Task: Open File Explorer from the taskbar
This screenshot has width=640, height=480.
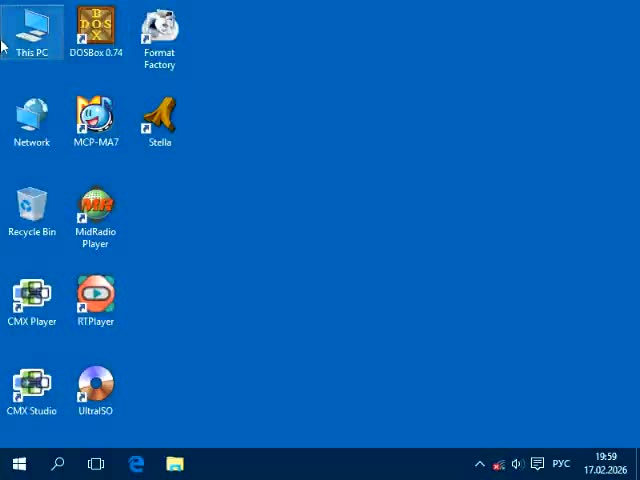Action: 175,464
